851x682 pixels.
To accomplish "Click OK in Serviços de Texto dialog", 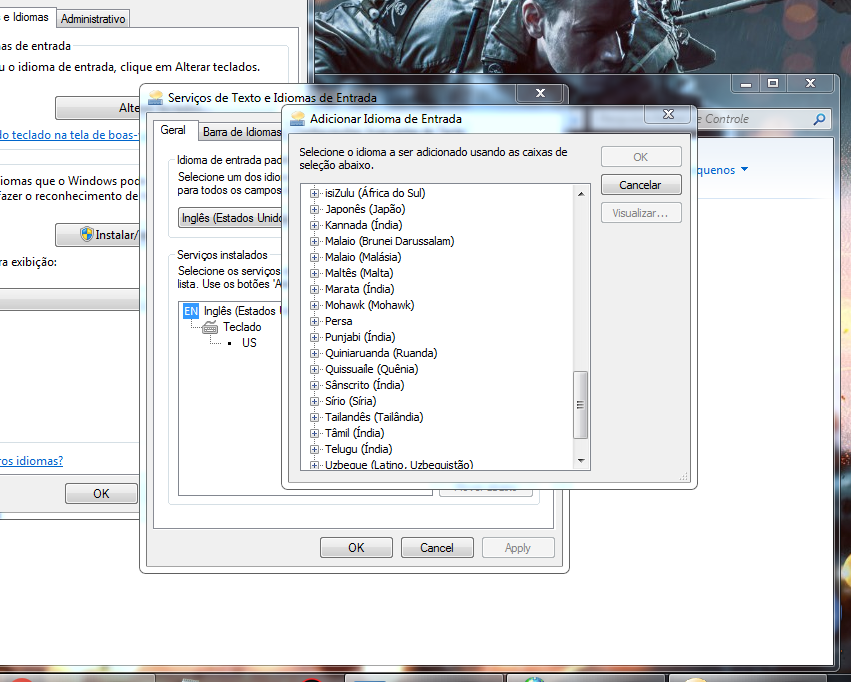I will pyautogui.click(x=356, y=547).
